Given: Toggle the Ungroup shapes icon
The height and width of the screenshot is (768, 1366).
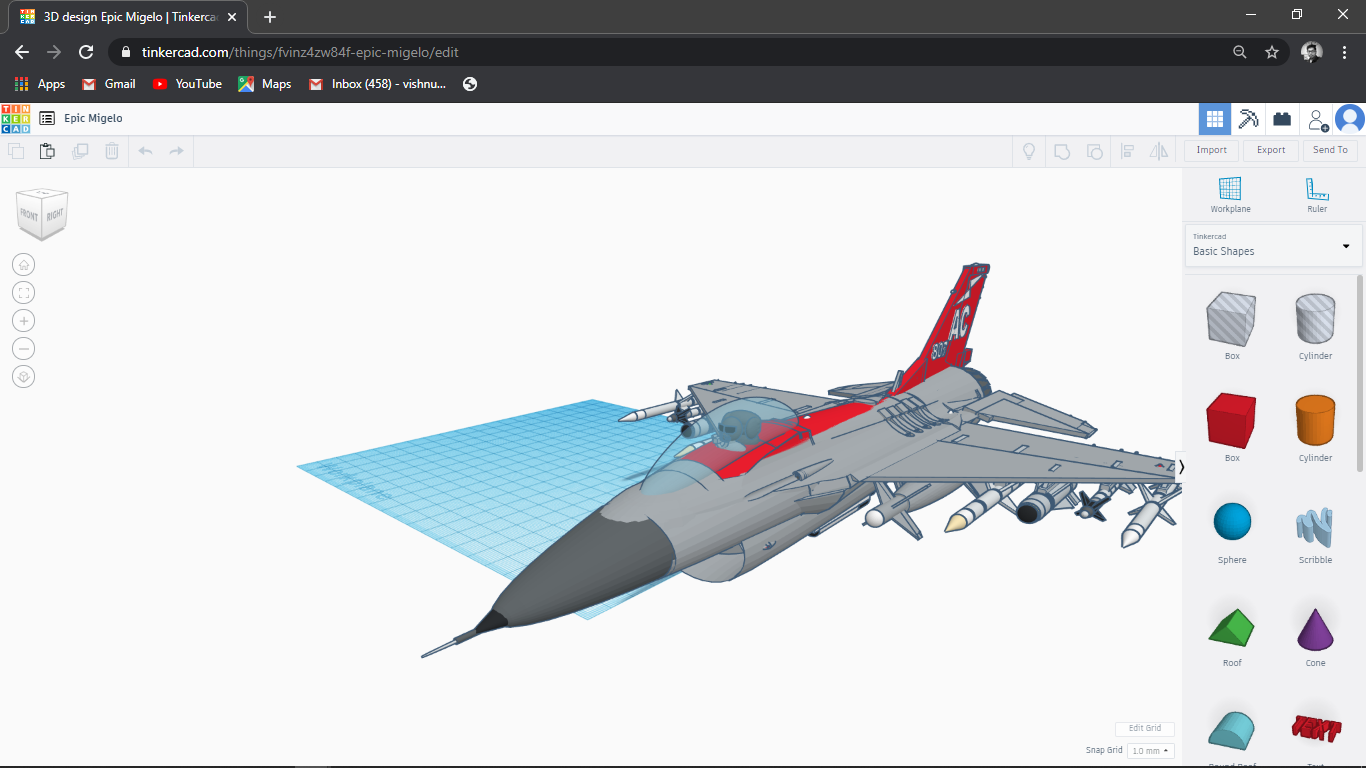Looking at the screenshot, I should 1094,151.
